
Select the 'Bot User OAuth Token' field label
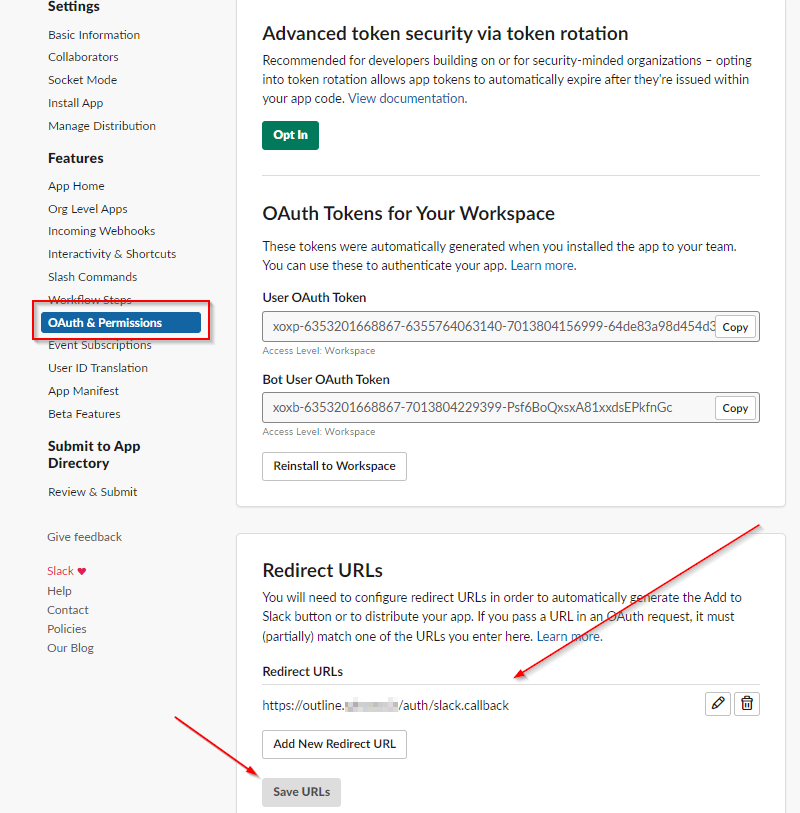pyautogui.click(x=326, y=380)
